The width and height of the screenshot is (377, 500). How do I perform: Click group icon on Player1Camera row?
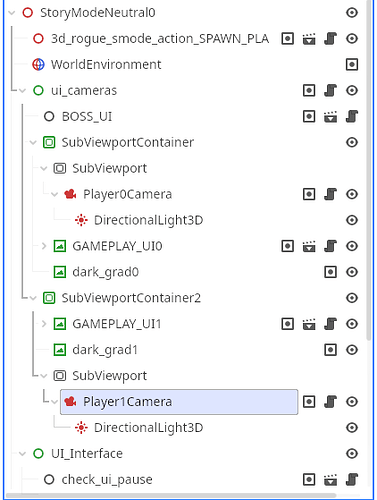click(x=309, y=402)
